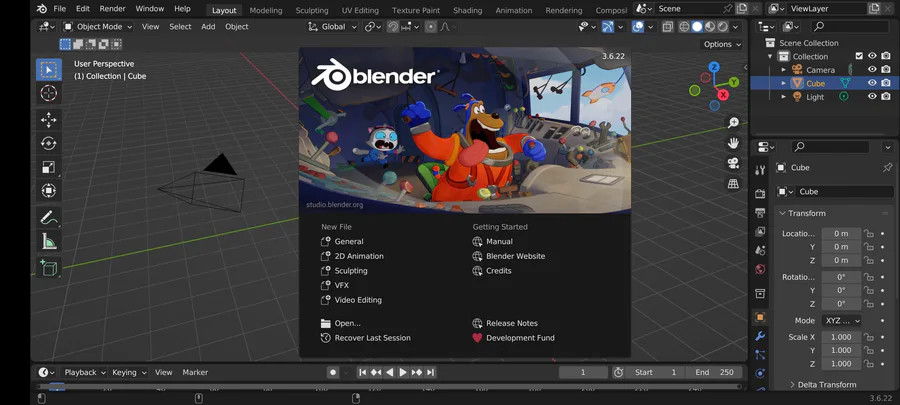Toggle camera view with camera icon
The image size is (900, 405).
pos(733,163)
